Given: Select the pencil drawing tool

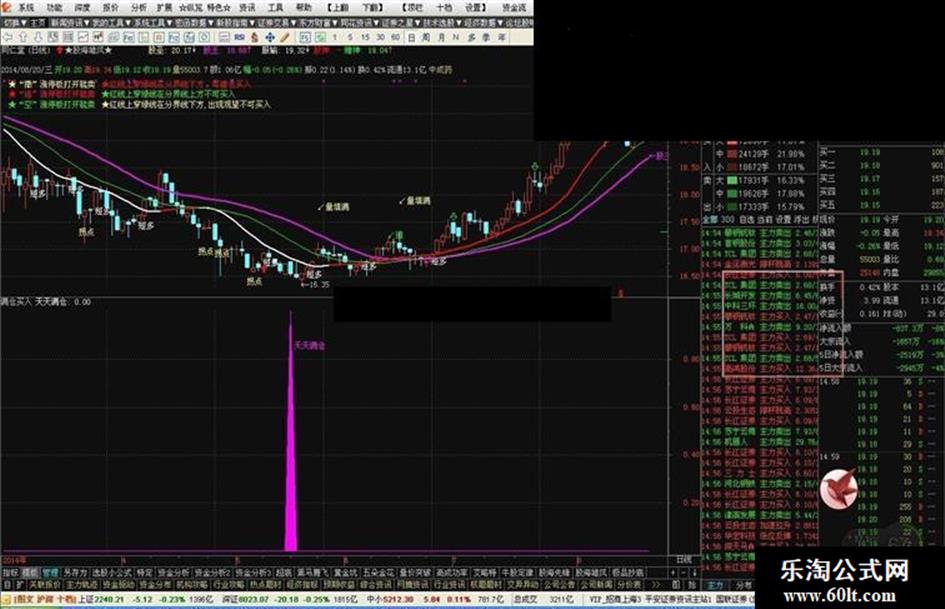Looking at the screenshot, I should [284, 37].
